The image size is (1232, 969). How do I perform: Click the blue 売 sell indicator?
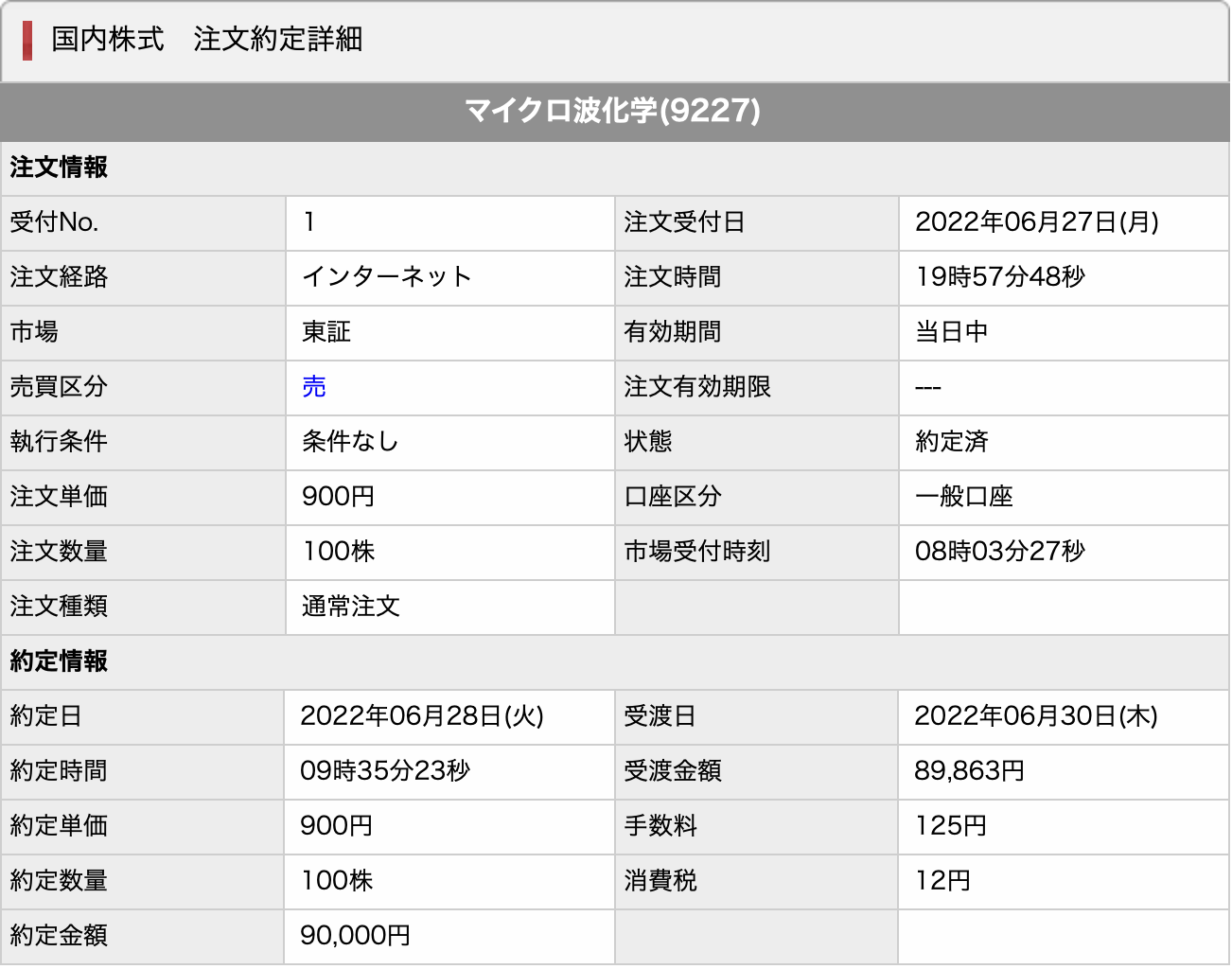tap(314, 387)
